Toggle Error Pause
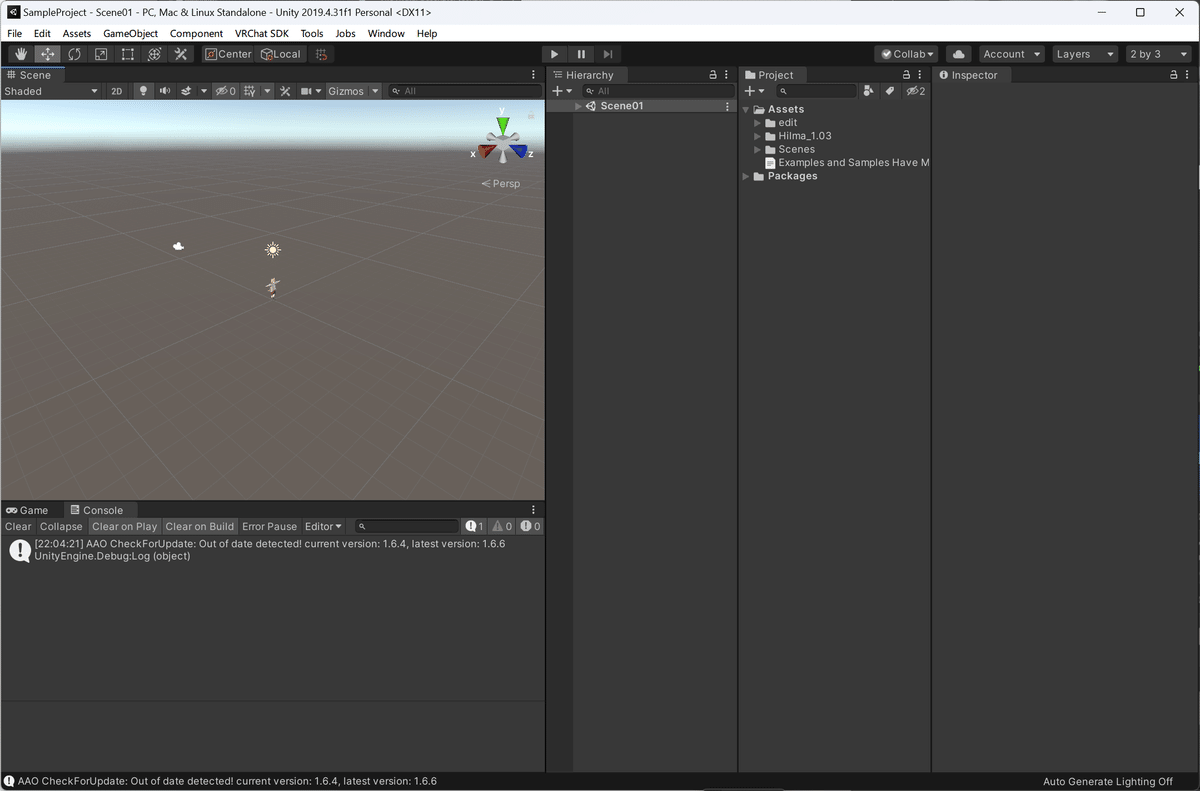 pyautogui.click(x=270, y=526)
